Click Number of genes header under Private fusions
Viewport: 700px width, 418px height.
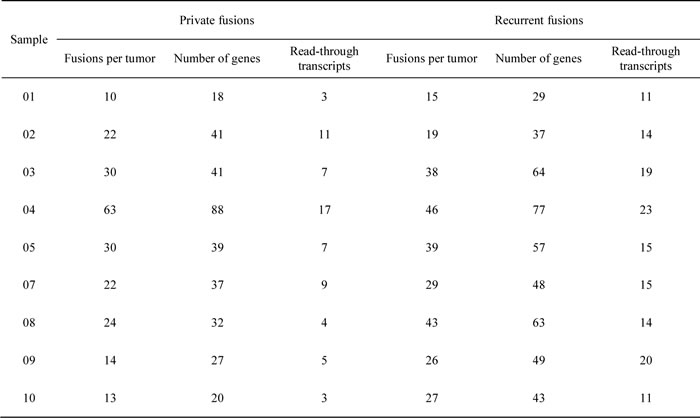(217, 59)
